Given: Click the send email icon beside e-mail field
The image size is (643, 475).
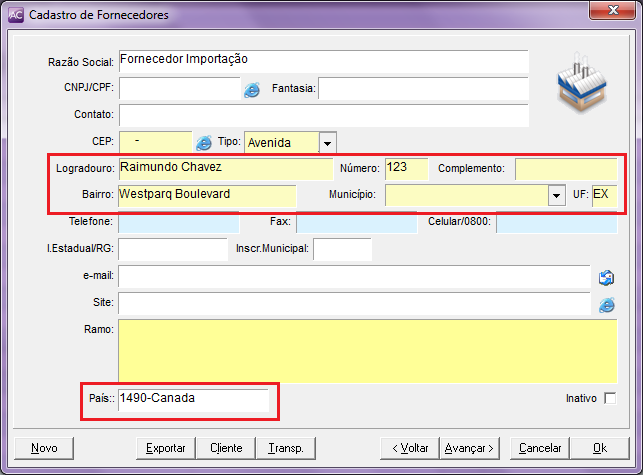Looking at the screenshot, I should [x=606, y=277].
